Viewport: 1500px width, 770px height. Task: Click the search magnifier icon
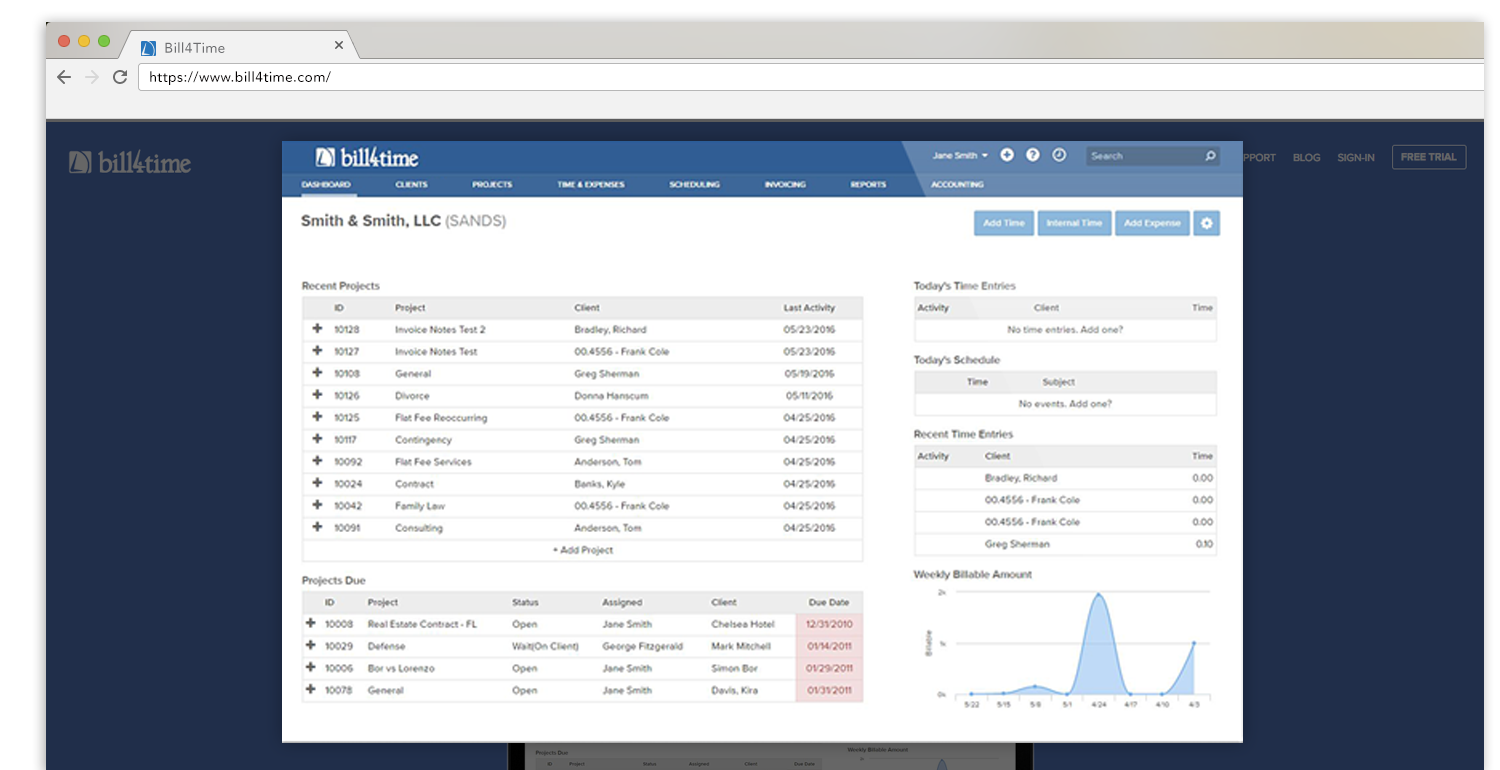coord(1209,156)
